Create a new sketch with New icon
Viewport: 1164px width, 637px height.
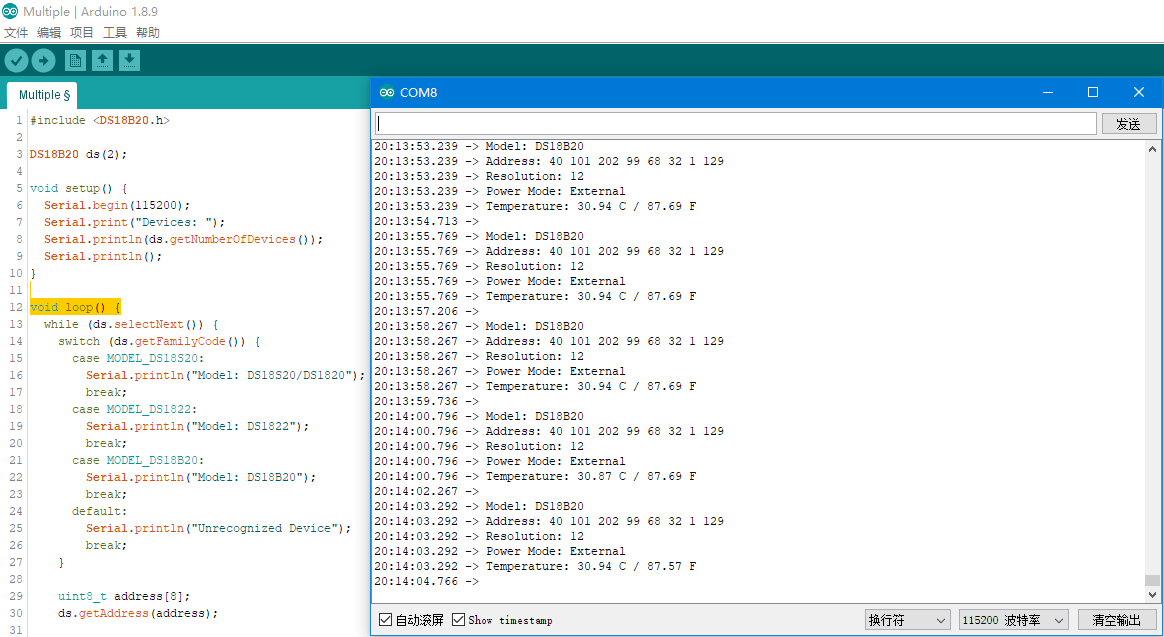click(x=76, y=61)
